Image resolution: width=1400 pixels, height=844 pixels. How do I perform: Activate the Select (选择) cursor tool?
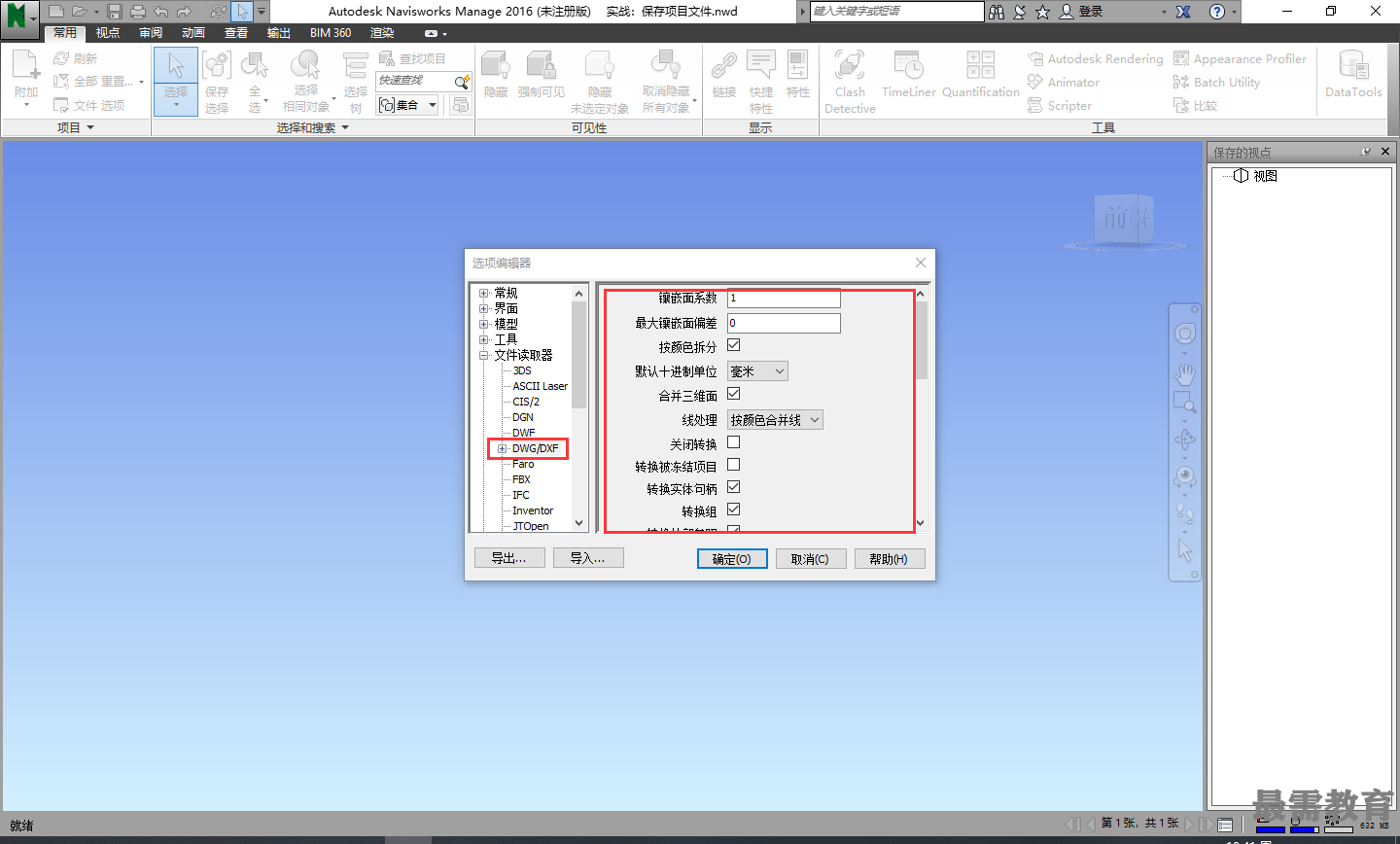(176, 81)
